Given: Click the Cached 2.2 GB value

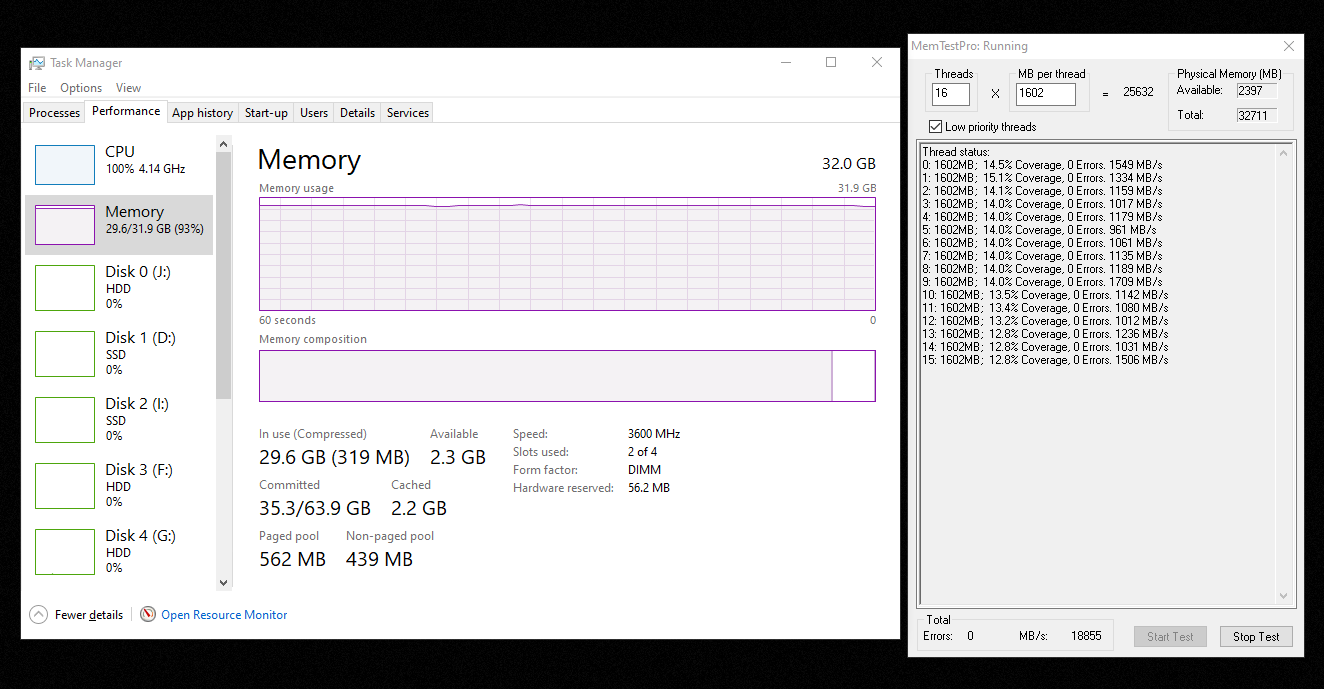Looking at the screenshot, I should coord(419,508).
